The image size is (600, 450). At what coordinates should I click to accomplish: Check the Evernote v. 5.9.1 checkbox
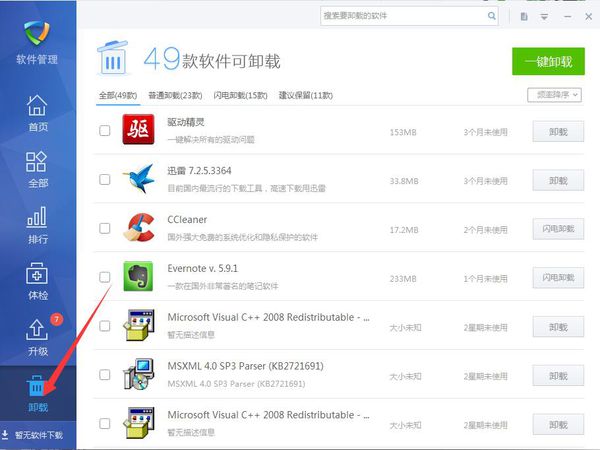coord(104,277)
